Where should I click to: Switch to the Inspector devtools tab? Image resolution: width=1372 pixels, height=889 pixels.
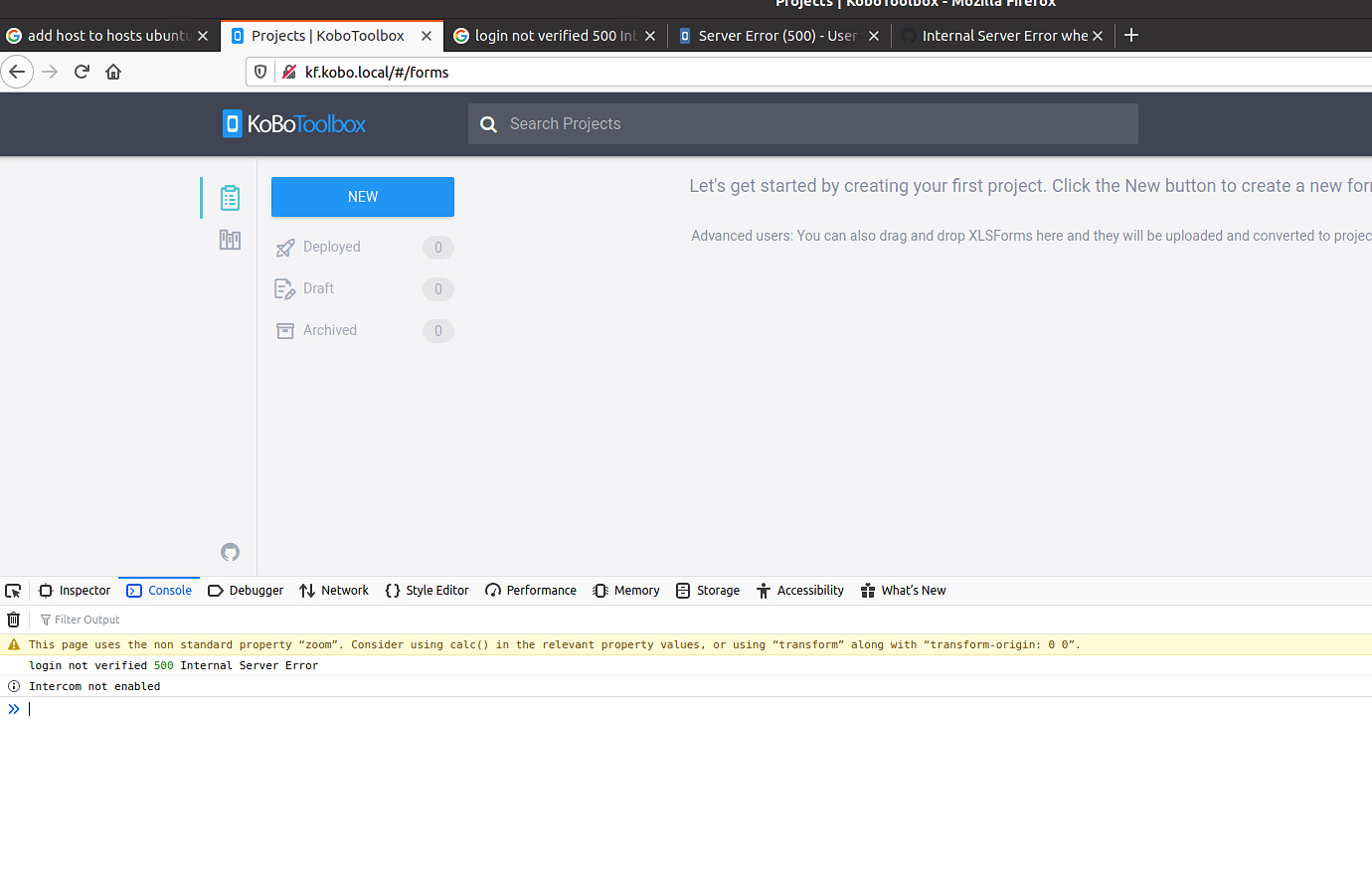[75, 590]
